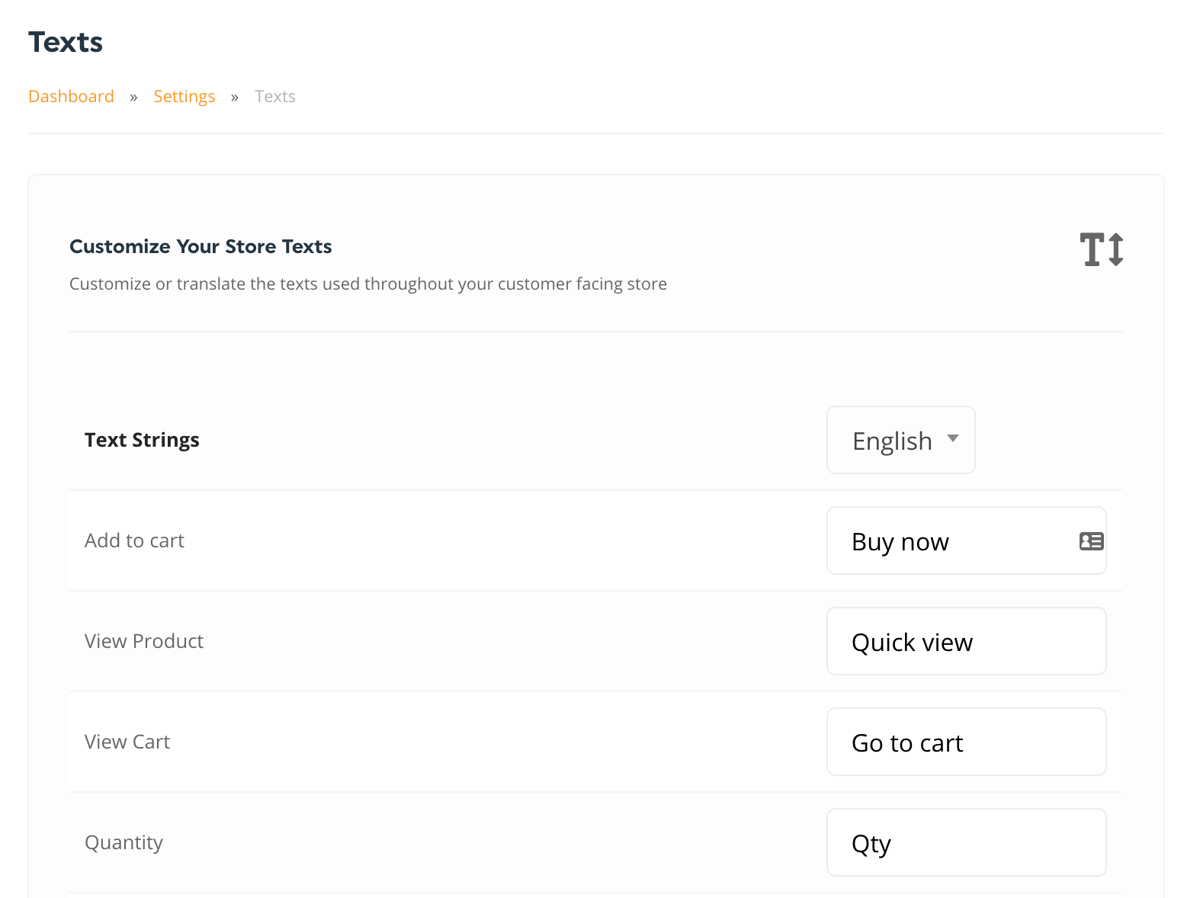
Task: Select the View Product row label
Action: (144, 641)
